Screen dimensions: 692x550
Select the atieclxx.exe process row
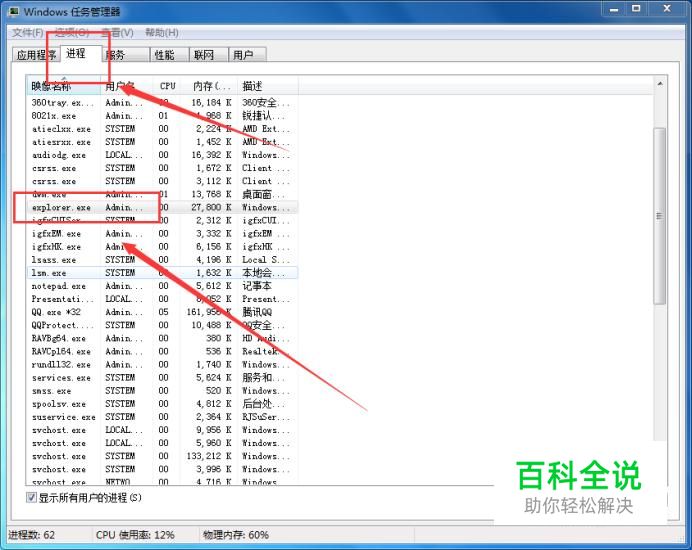pos(162,129)
